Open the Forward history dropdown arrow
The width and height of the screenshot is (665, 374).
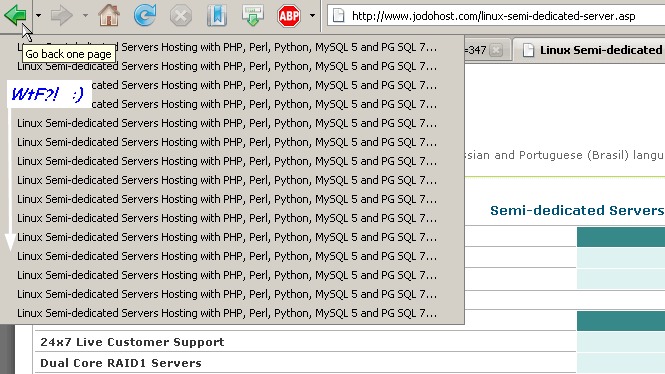coord(85,16)
